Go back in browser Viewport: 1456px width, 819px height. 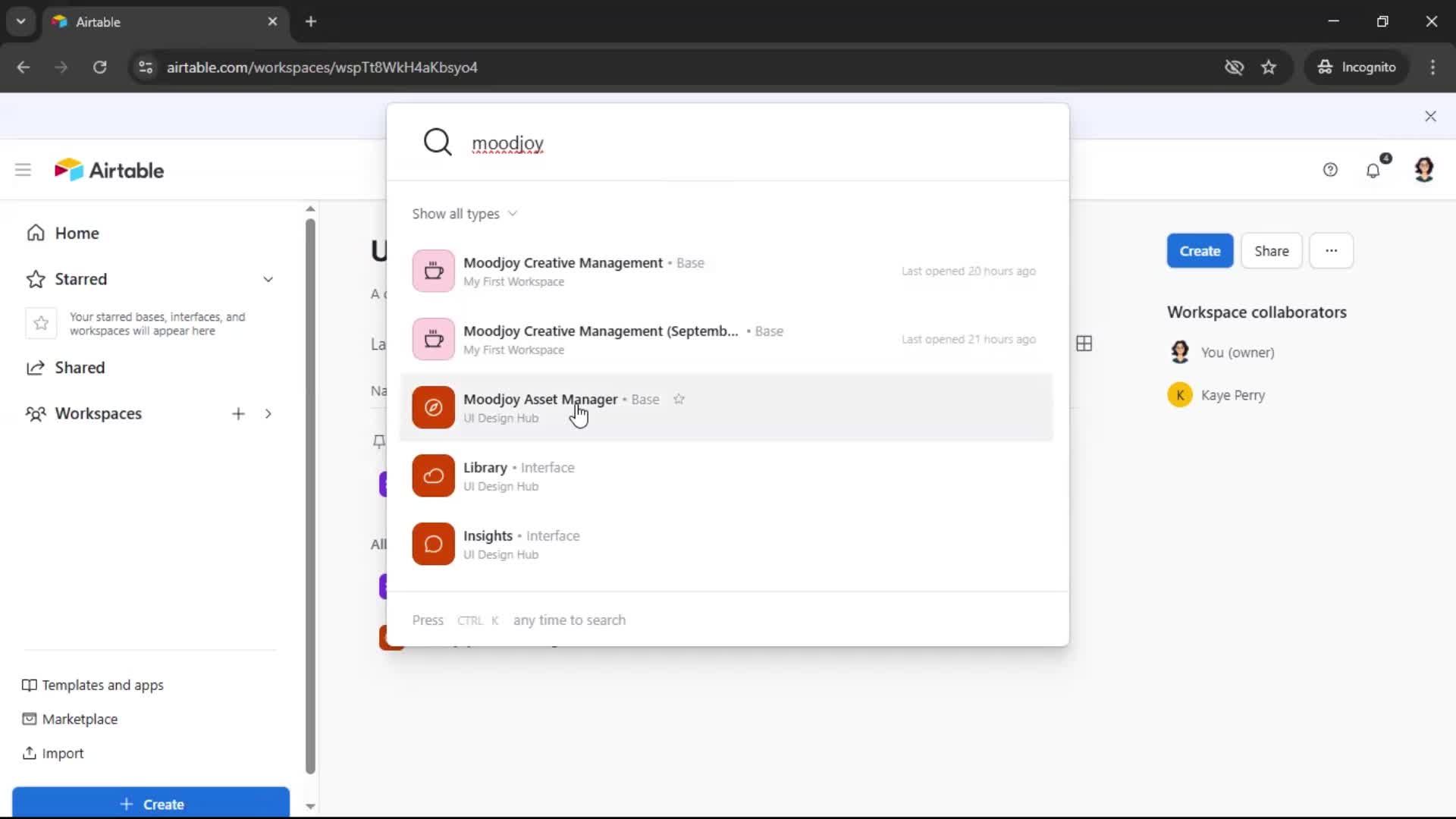(24, 67)
